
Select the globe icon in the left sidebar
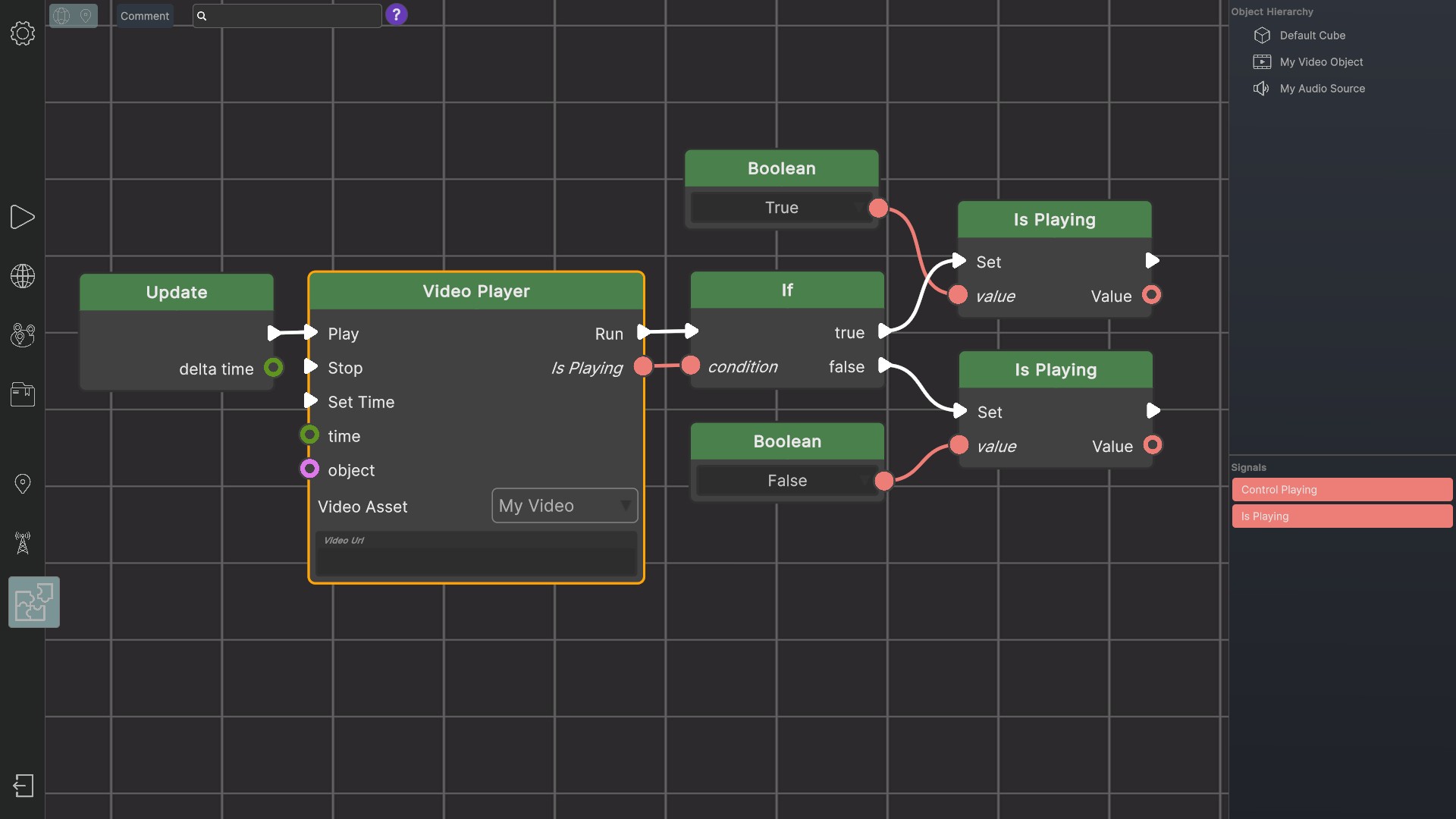pyautogui.click(x=22, y=277)
